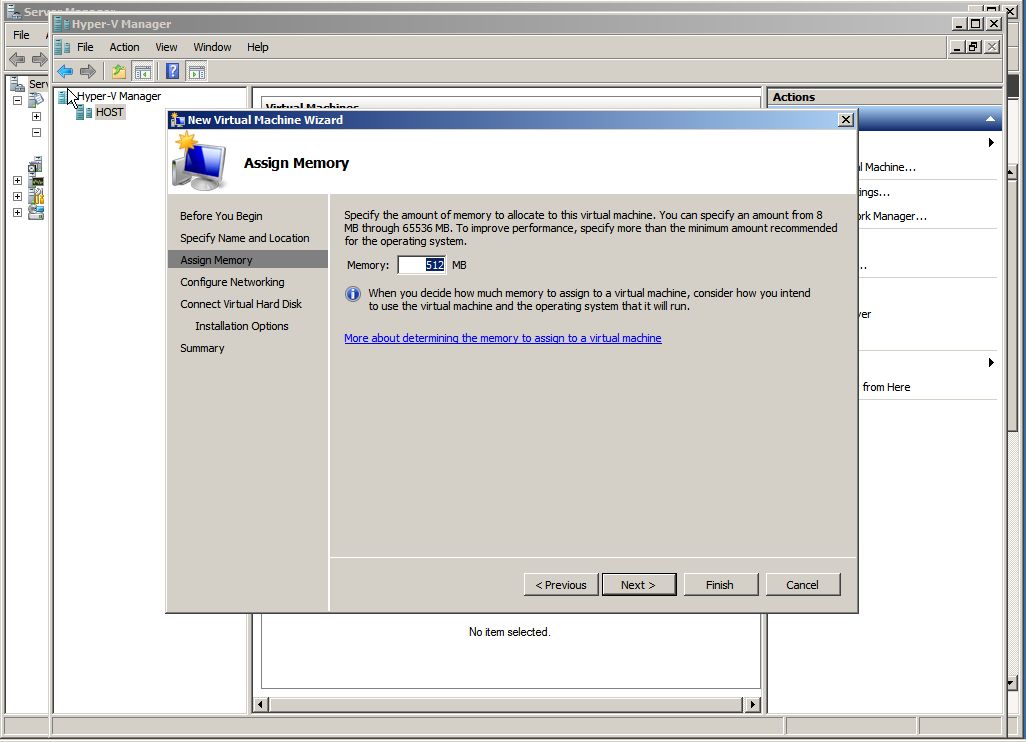The image size is (1026, 742).
Task: Click the MMC document icon left of File menu
Action: 63,47
